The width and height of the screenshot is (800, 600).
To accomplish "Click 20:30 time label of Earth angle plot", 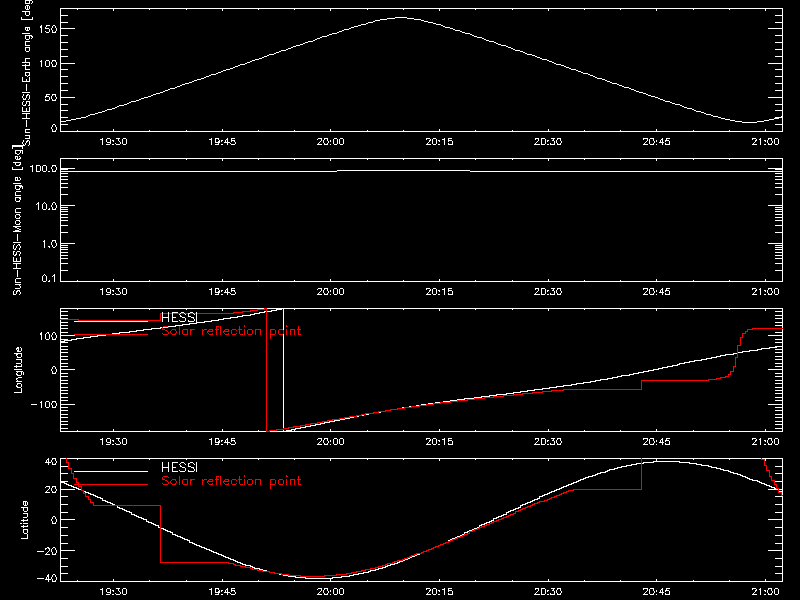I will click(x=548, y=141).
